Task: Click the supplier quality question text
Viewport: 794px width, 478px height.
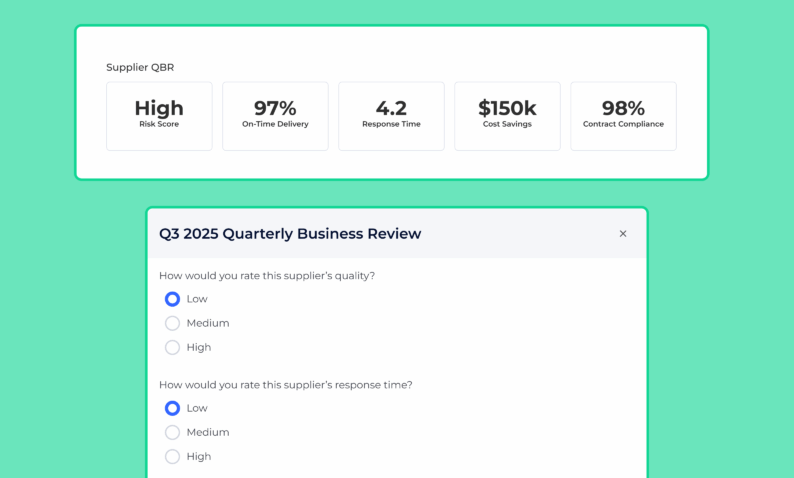Action: point(267,275)
